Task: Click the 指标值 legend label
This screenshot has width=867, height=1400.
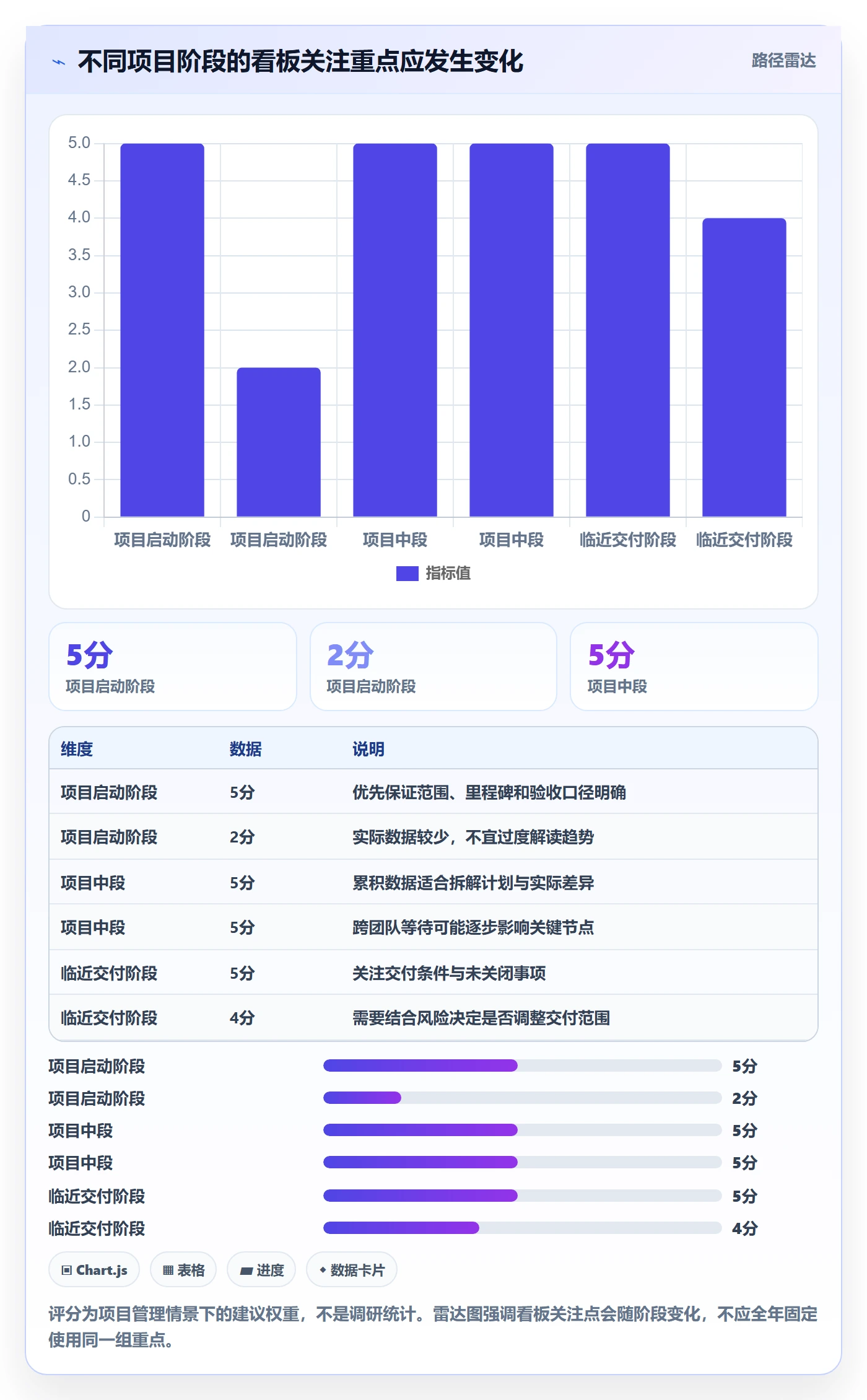Action: 448,574
